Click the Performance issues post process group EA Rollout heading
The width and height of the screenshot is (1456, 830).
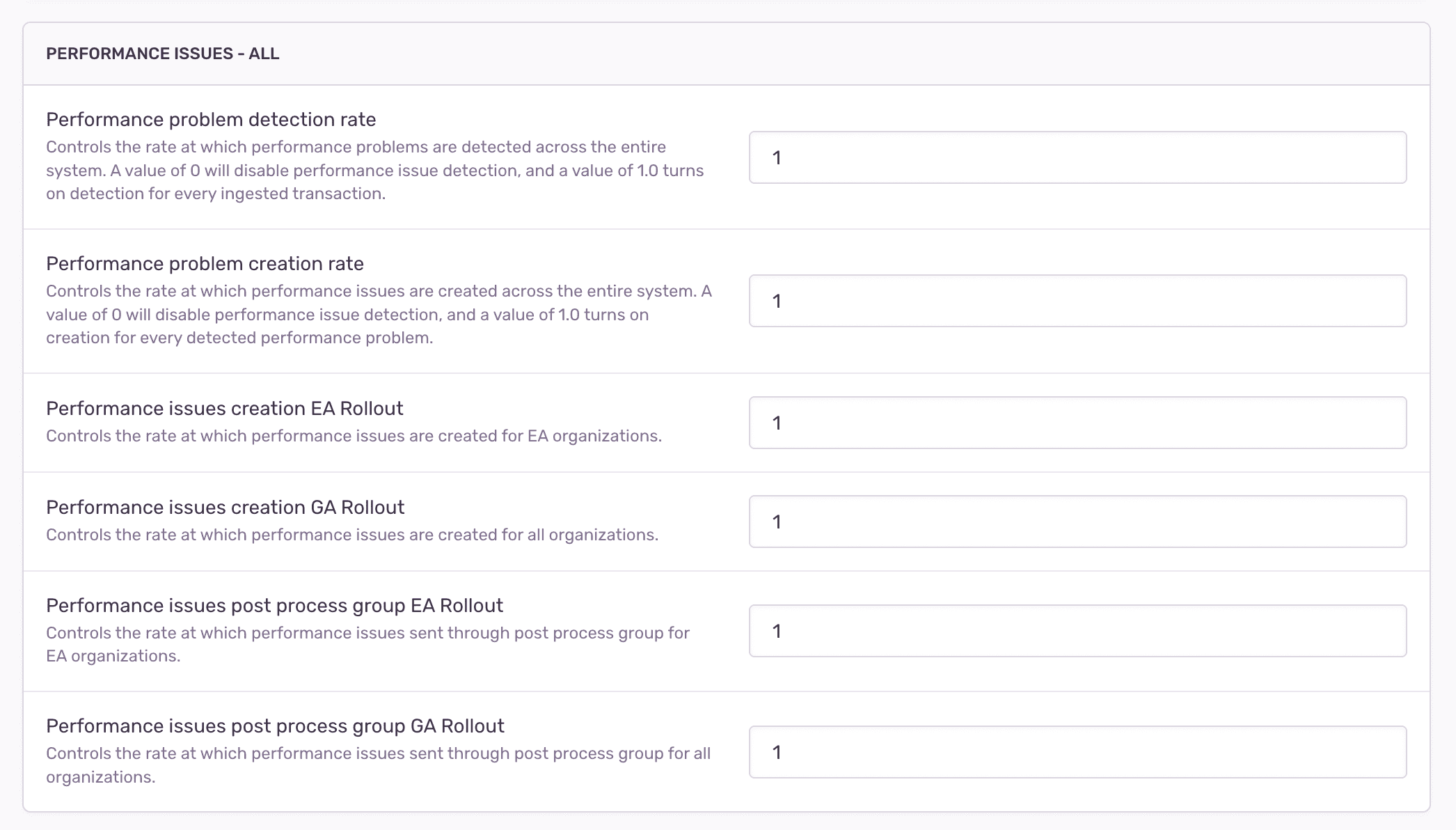click(275, 606)
